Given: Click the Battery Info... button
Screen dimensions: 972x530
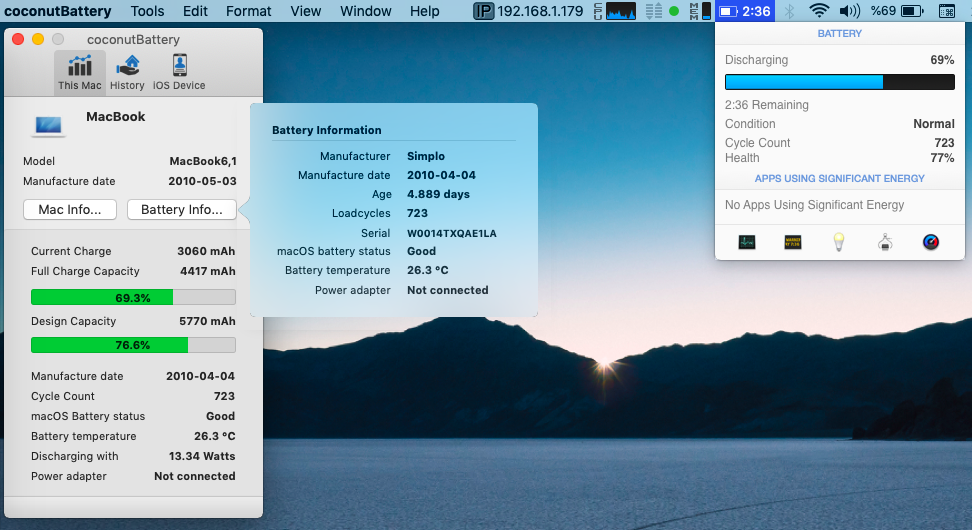Looking at the screenshot, I should 182,210.
